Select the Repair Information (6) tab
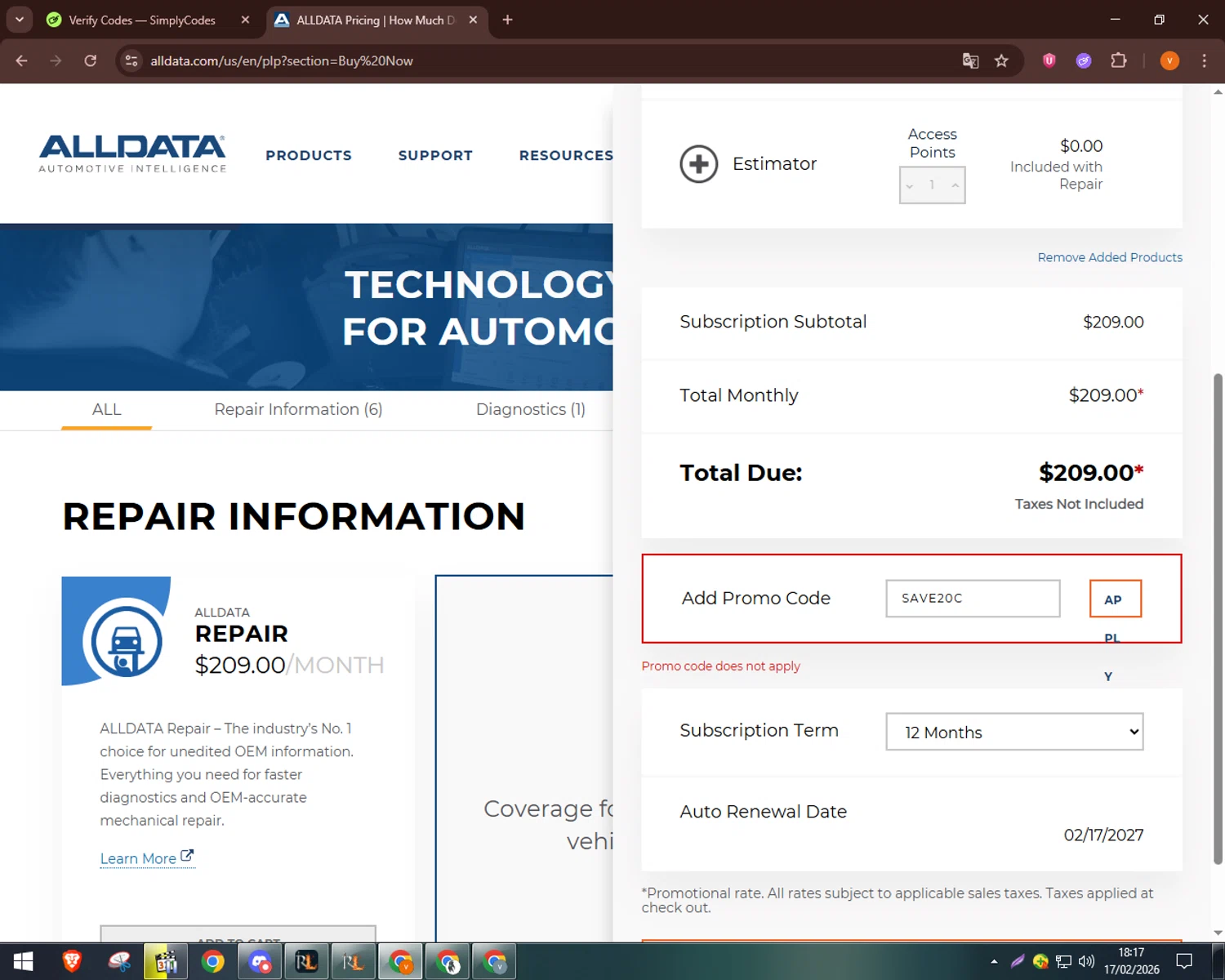 click(x=298, y=409)
